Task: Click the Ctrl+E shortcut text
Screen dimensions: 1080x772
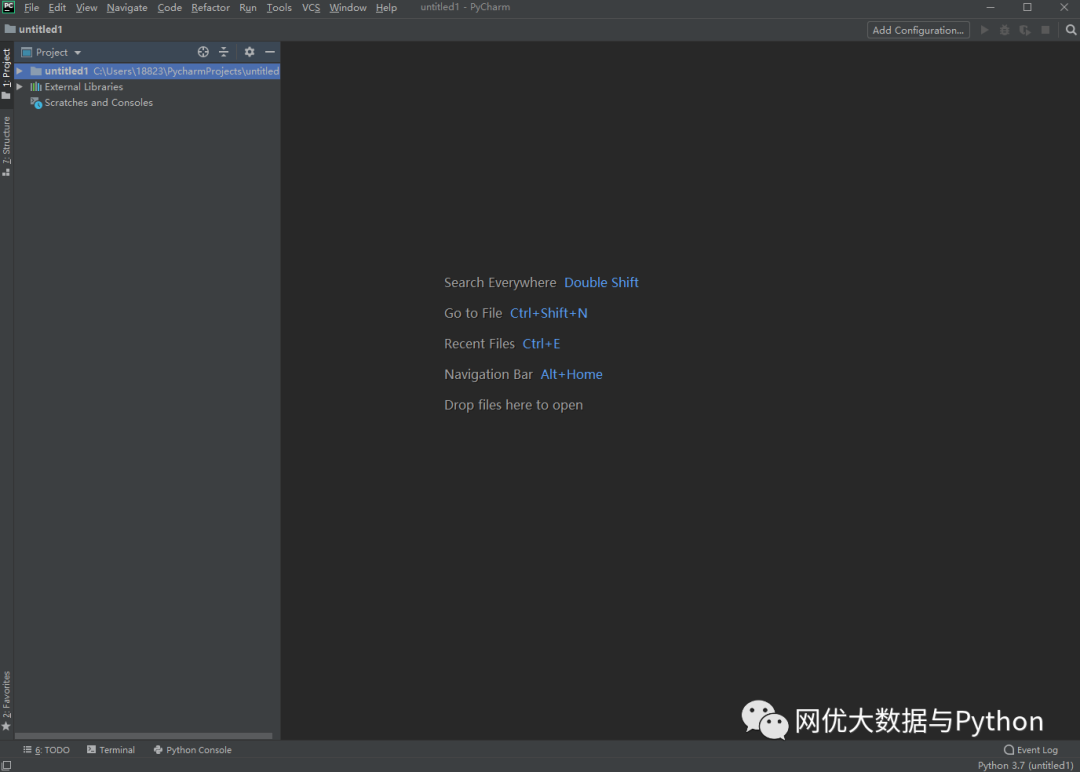Action: [x=541, y=344]
